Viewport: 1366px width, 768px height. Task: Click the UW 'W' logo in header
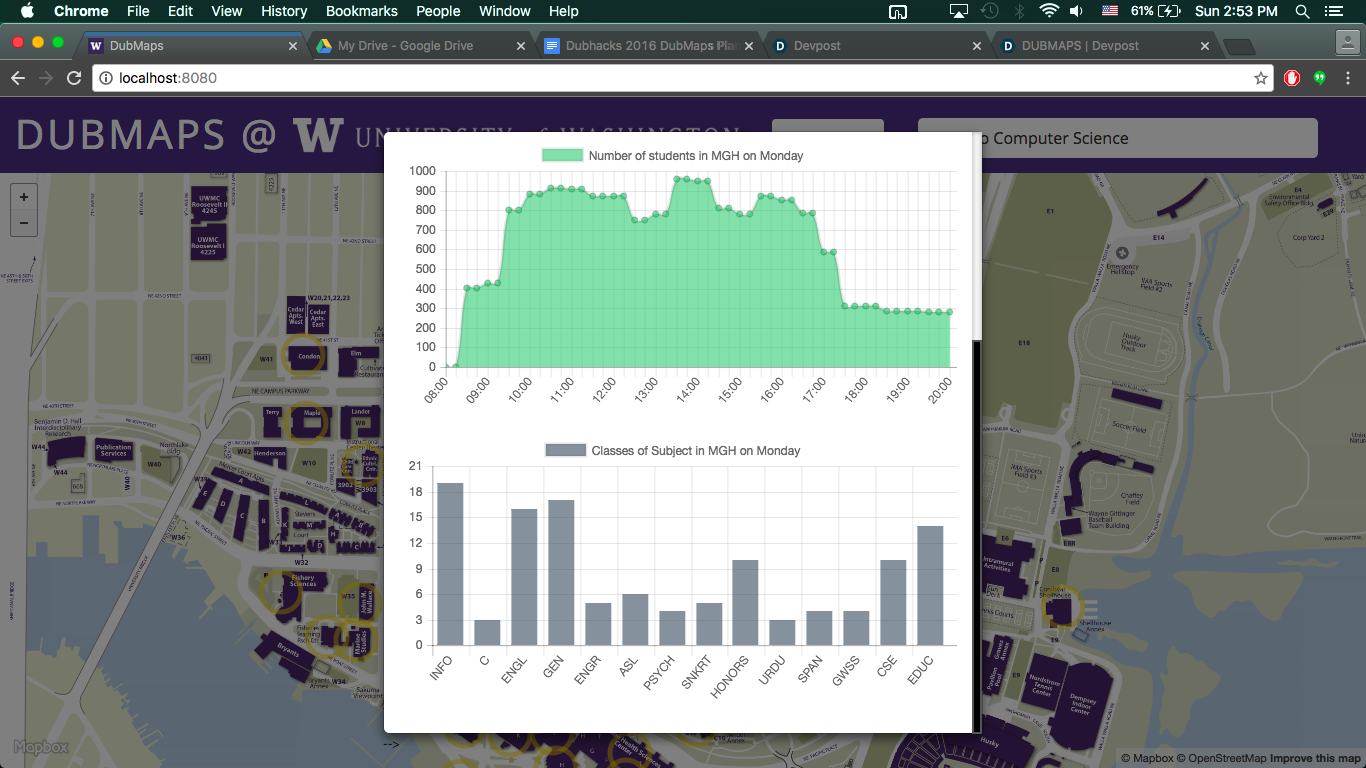coord(318,135)
